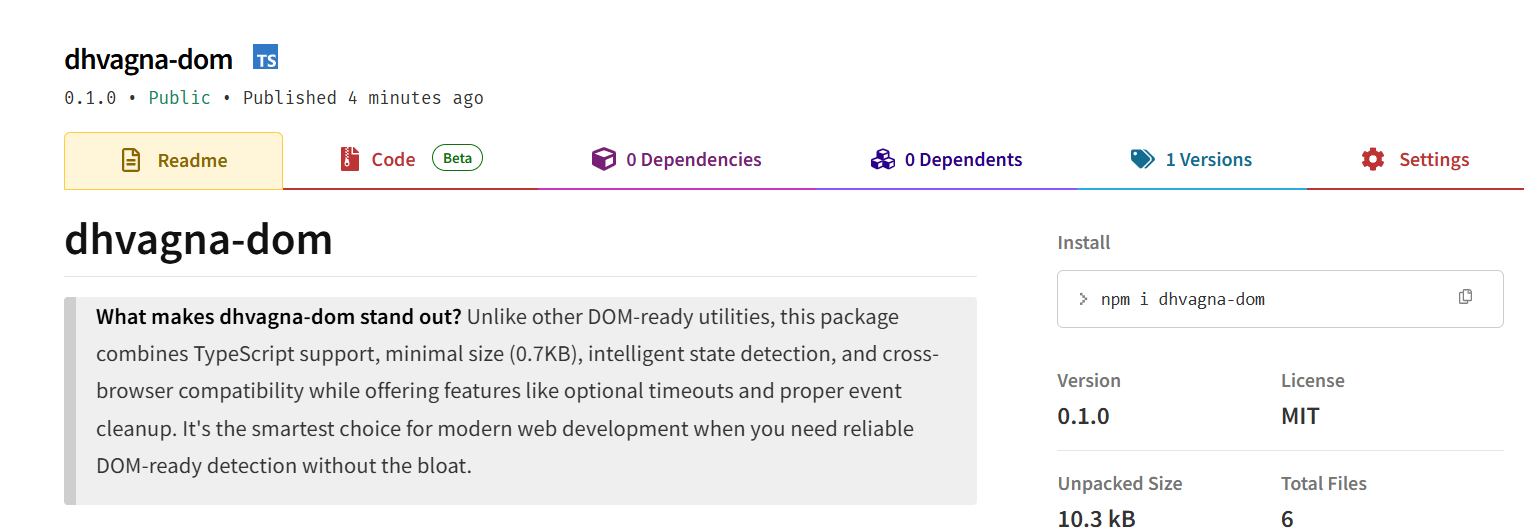Copy the npm install command
This screenshot has width=1539, height=532.
tap(1465, 297)
